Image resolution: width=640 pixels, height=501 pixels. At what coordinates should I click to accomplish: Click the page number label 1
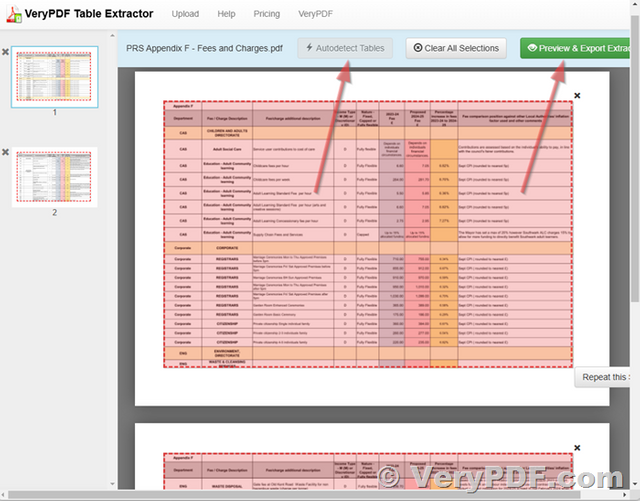(x=55, y=112)
